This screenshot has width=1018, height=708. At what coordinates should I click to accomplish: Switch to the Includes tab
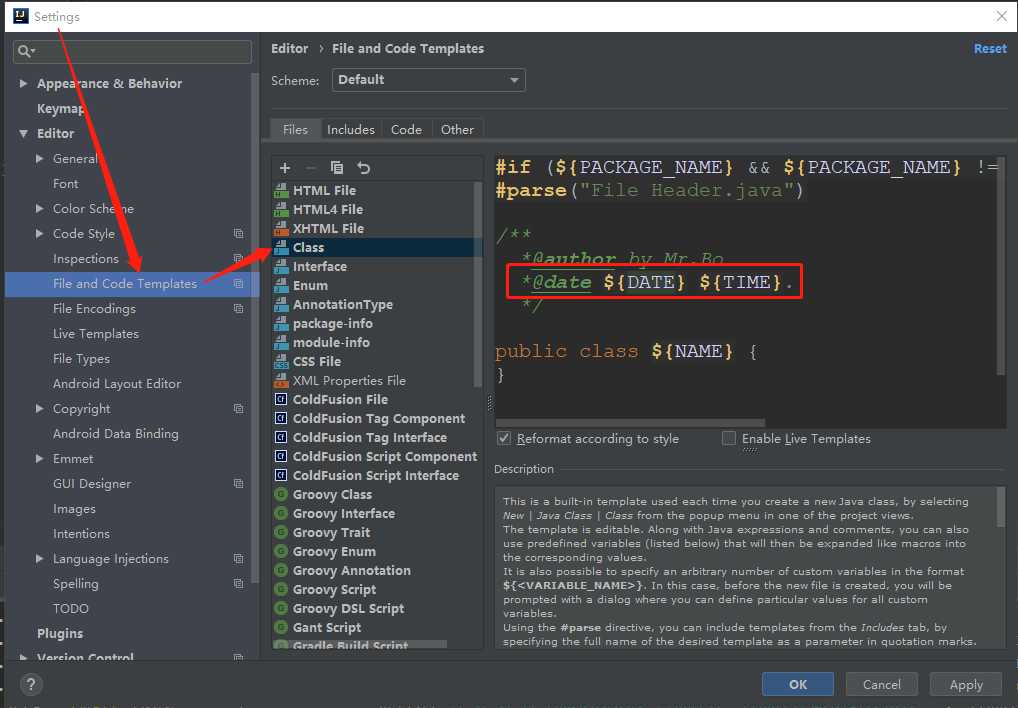coord(351,129)
